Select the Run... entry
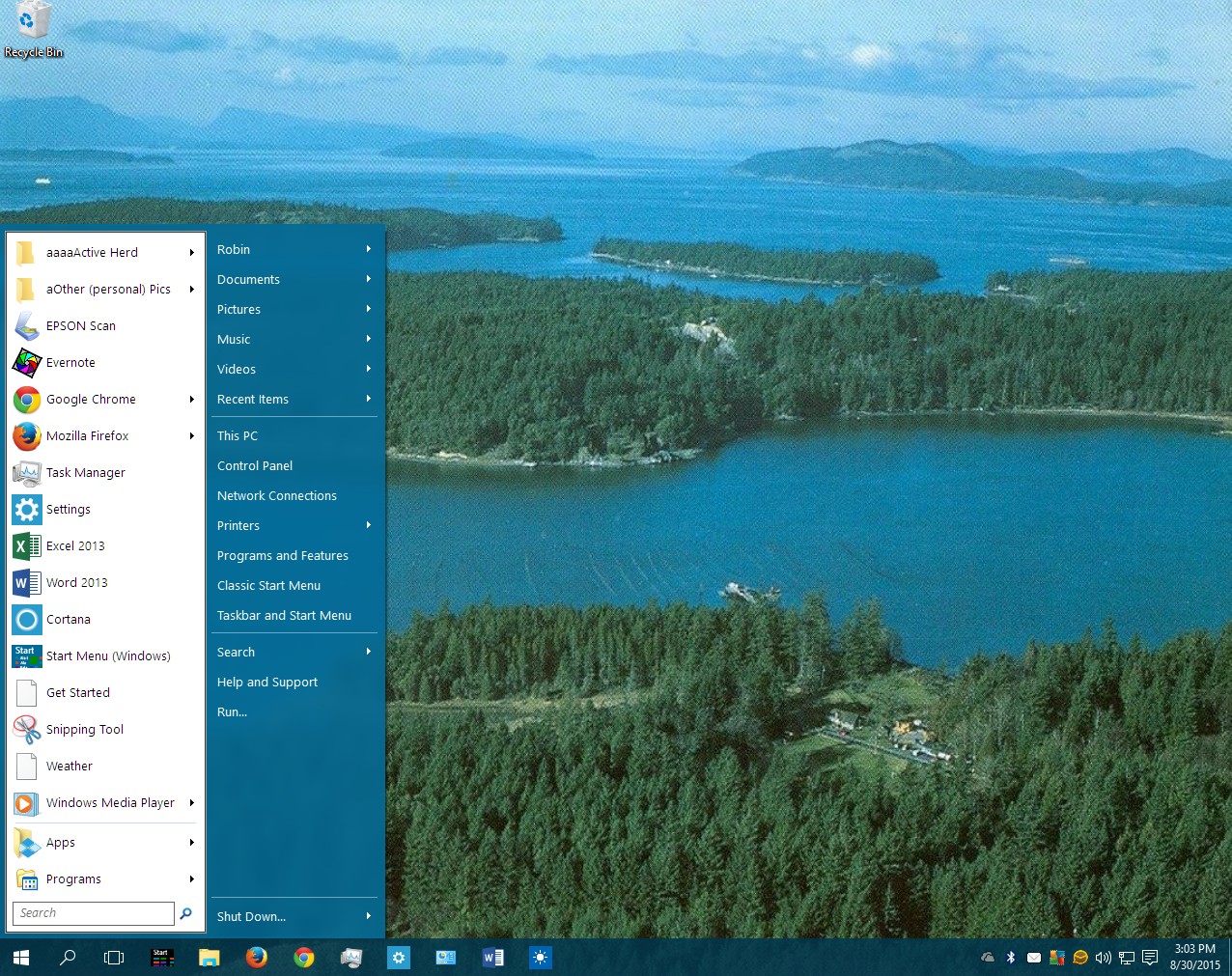 point(294,711)
